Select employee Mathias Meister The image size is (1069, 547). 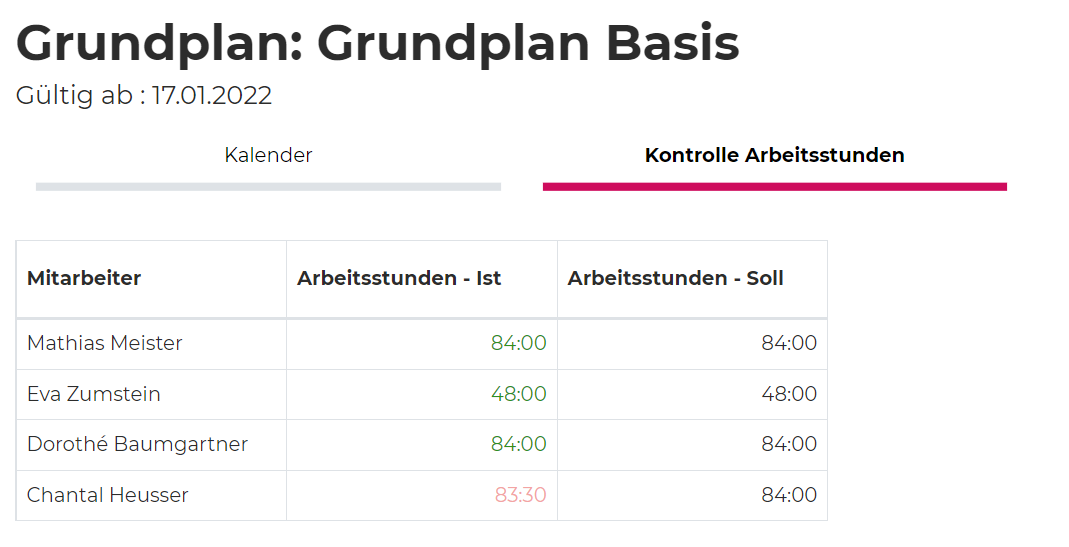tap(105, 343)
